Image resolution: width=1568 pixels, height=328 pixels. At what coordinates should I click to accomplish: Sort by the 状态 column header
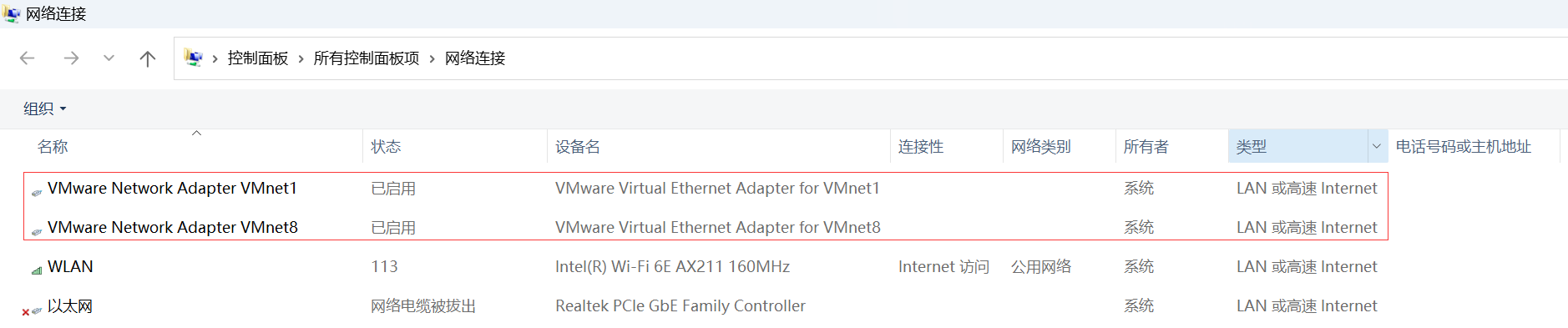386,147
